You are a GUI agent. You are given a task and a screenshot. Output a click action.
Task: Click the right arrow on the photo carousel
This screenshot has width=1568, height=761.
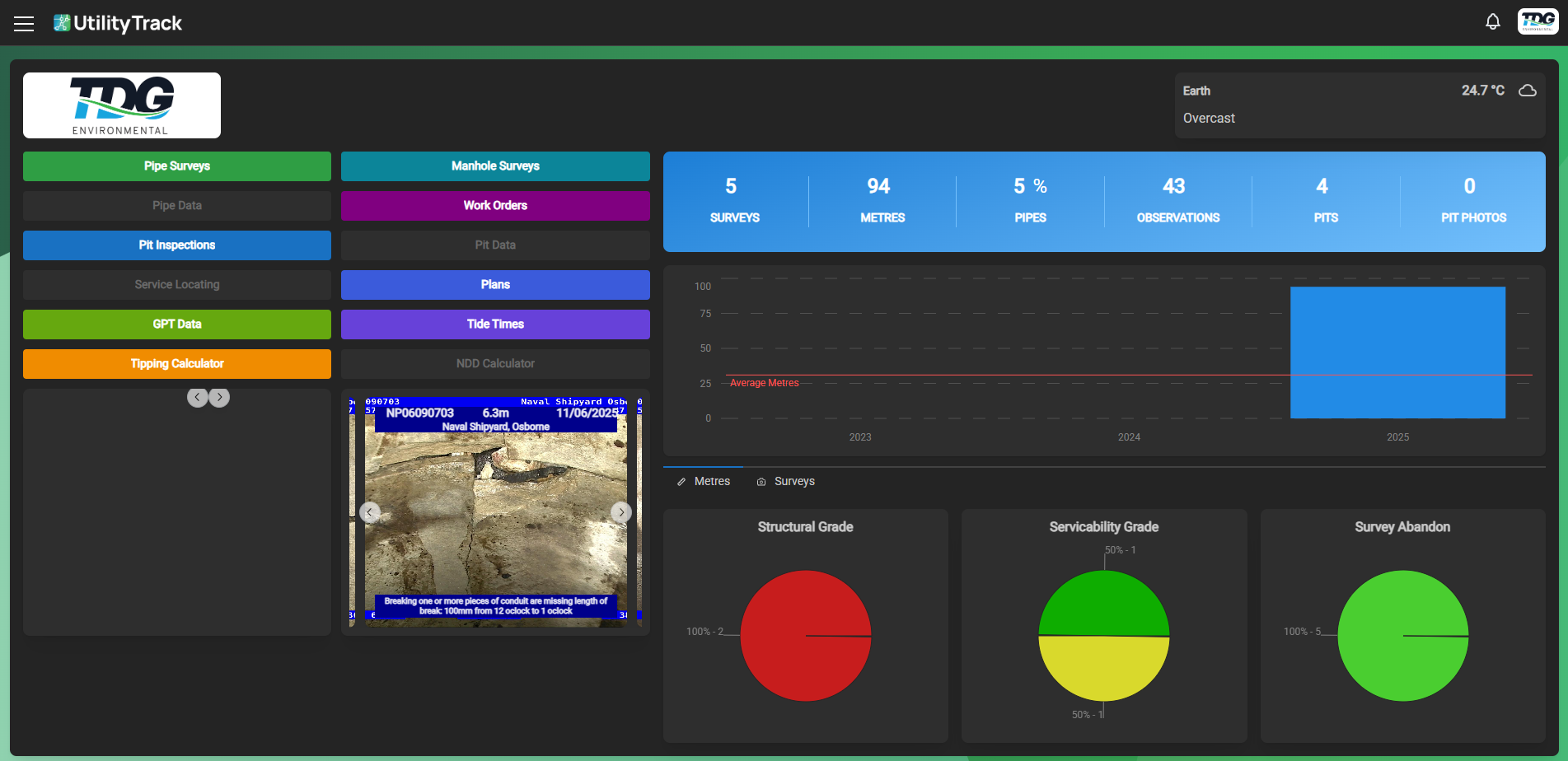click(622, 512)
